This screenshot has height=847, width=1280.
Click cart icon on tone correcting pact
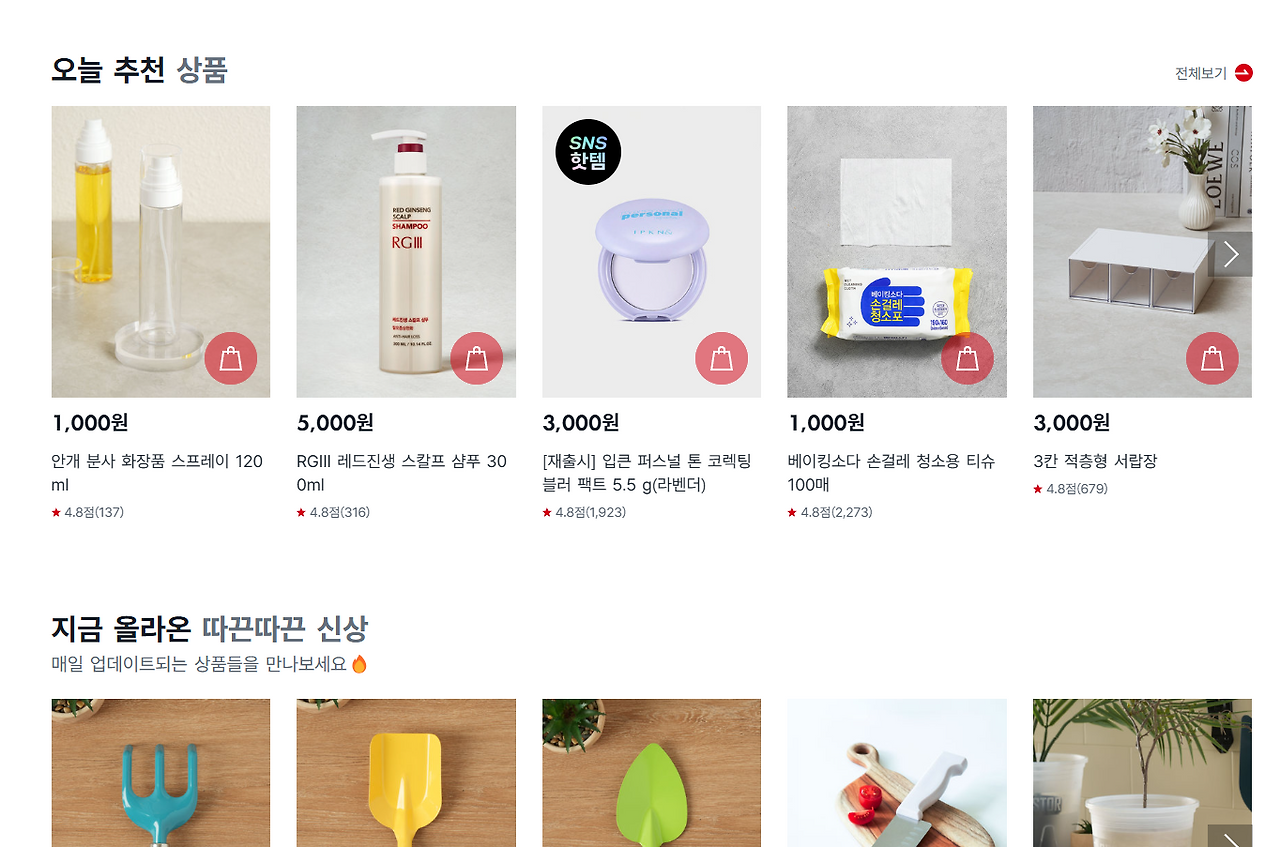(722, 358)
